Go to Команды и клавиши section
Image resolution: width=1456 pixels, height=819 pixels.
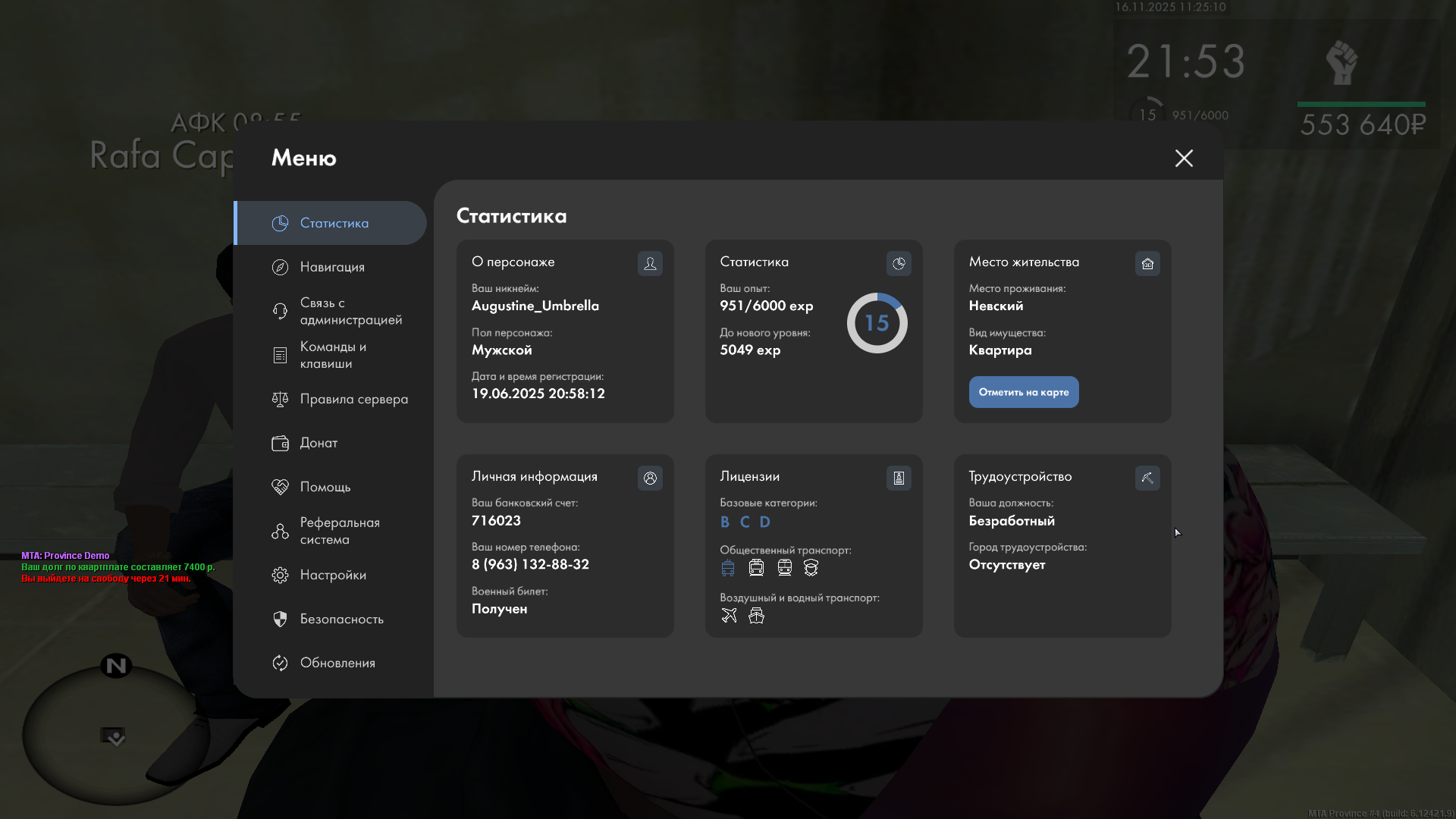332,355
